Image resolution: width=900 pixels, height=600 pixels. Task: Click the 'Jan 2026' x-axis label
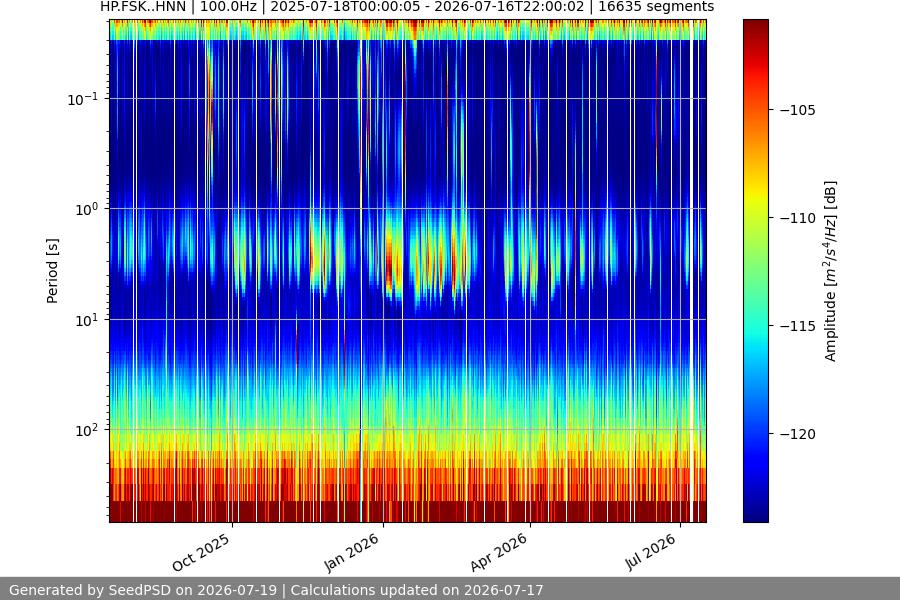click(x=351, y=552)
